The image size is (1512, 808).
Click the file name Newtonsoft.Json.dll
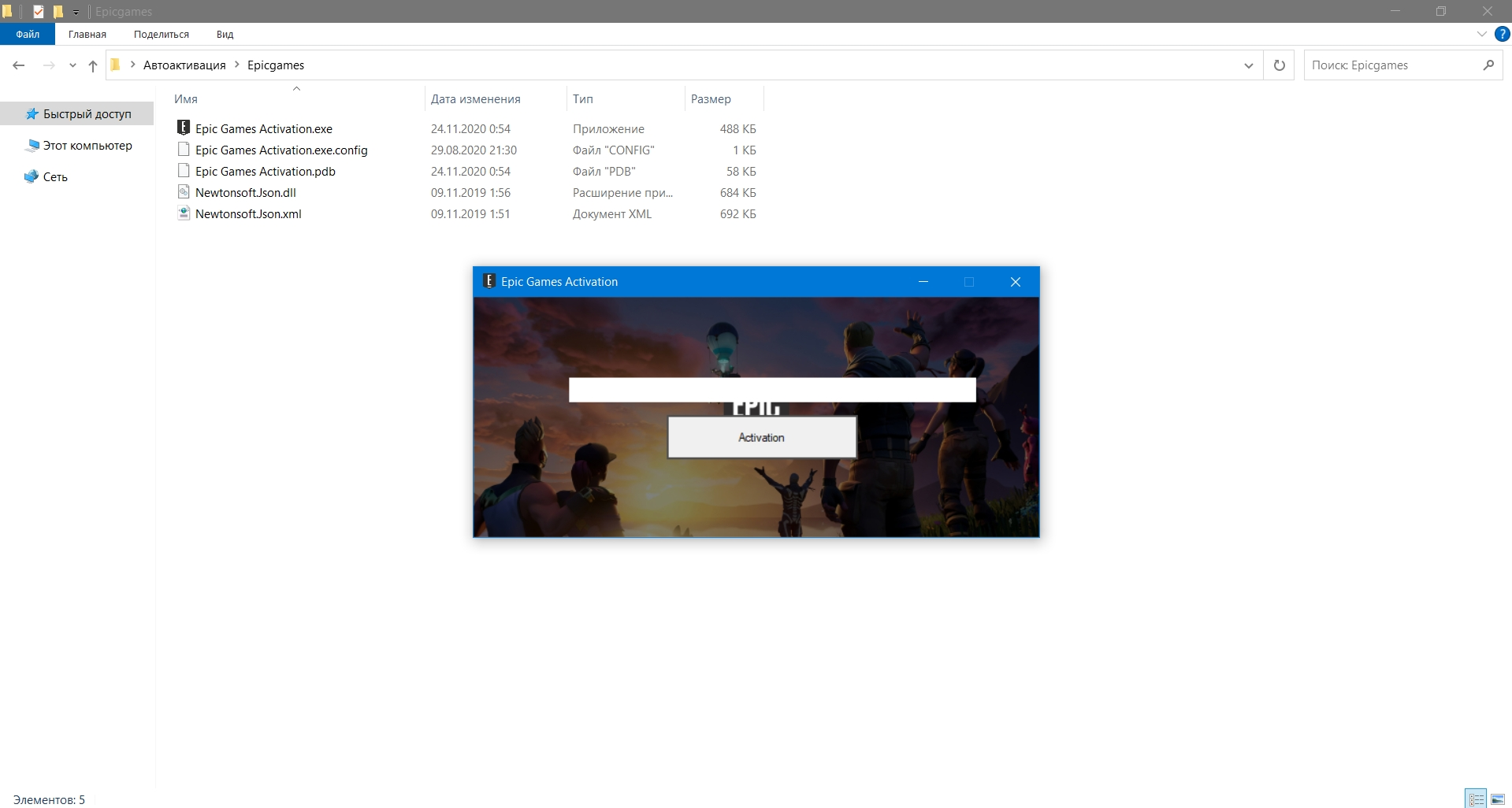click(x=246, y=193)
